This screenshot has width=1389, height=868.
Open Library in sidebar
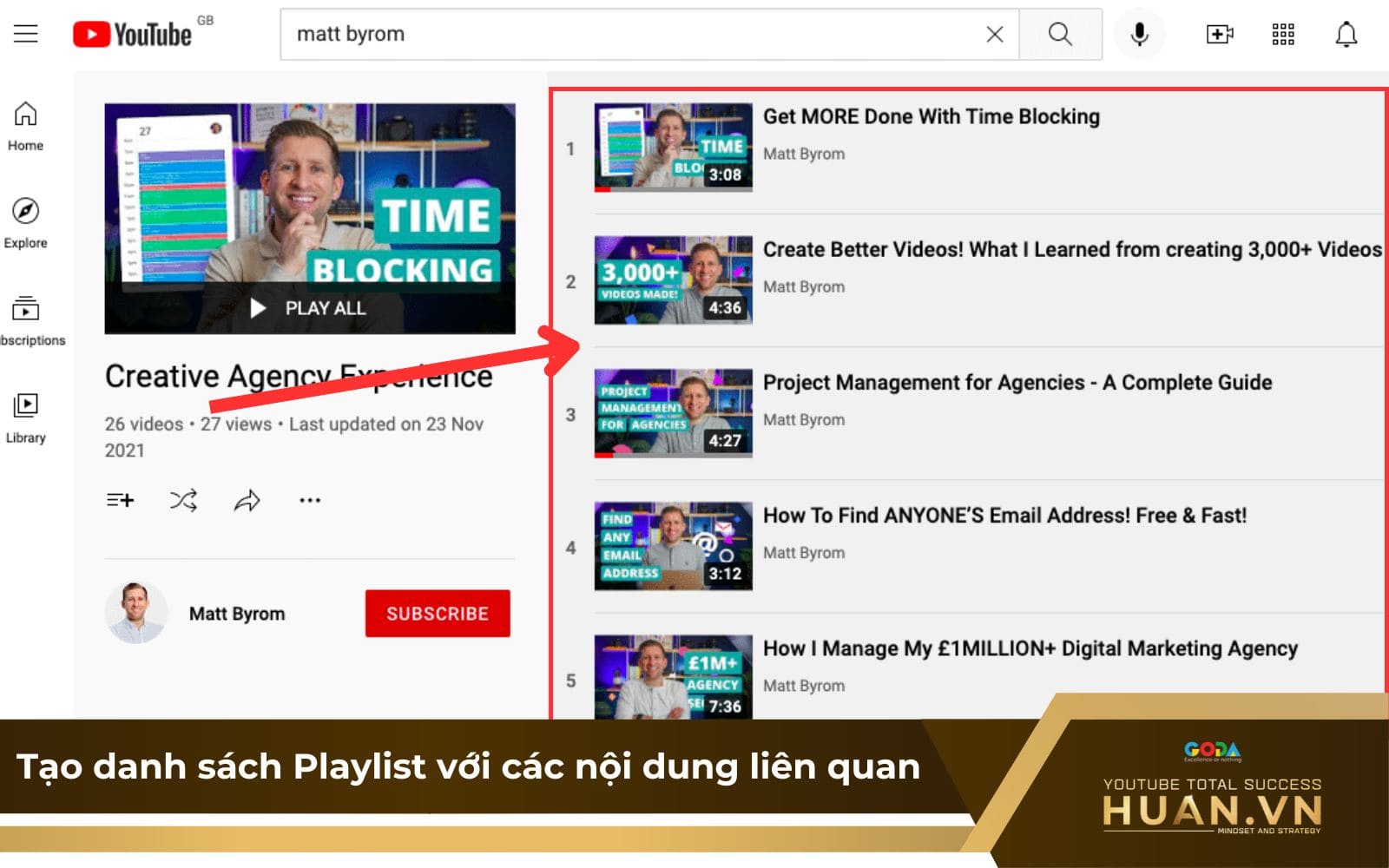tap(25, 418)
